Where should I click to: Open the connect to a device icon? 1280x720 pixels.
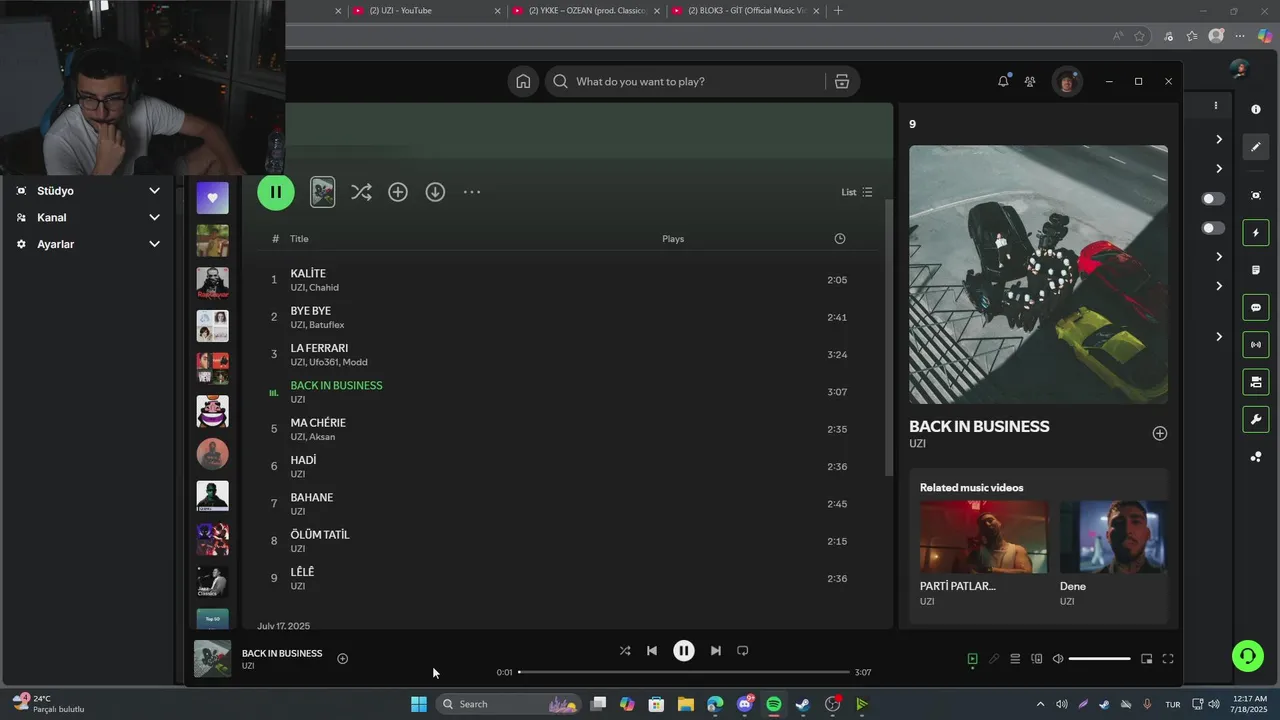click(1037, 659)
